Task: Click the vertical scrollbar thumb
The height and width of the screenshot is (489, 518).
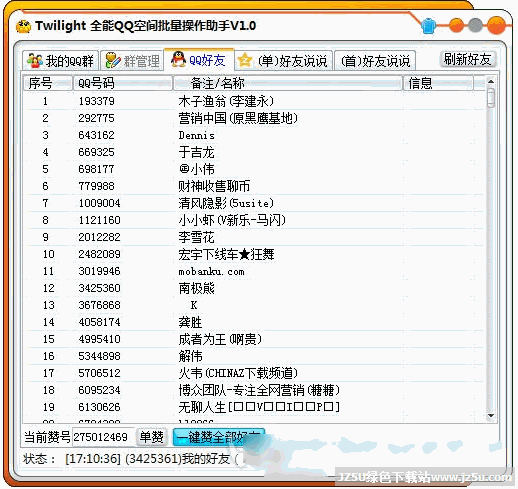Action: pos(490,98)
